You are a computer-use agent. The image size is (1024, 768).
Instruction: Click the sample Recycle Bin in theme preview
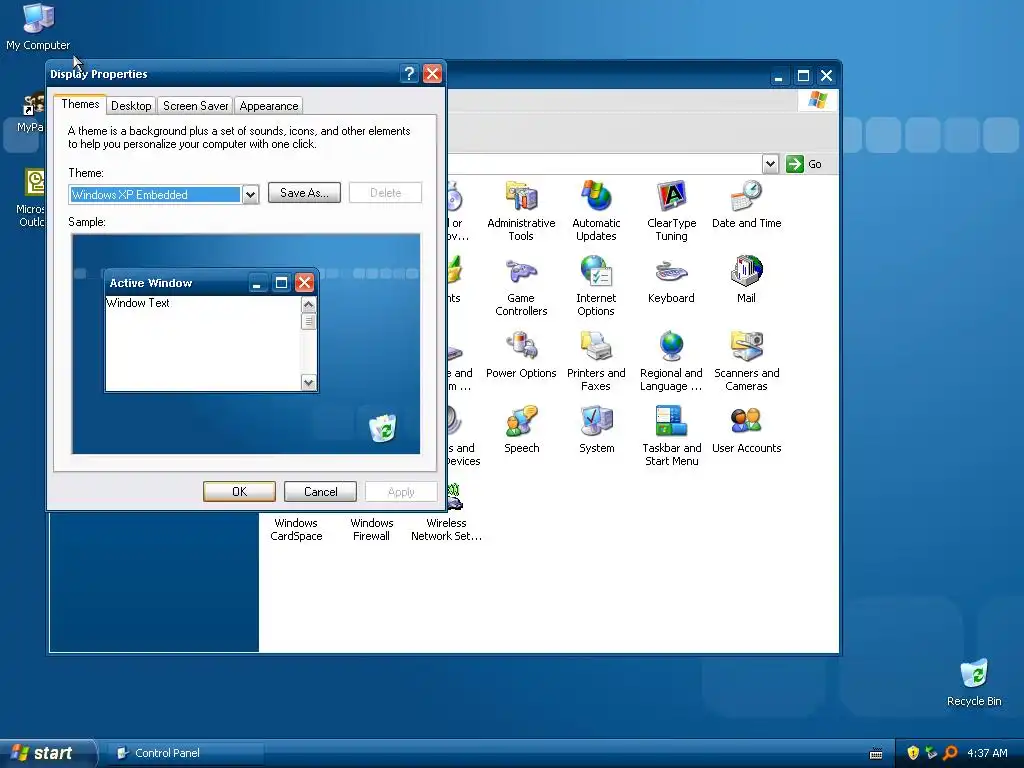tap(383, 428)
